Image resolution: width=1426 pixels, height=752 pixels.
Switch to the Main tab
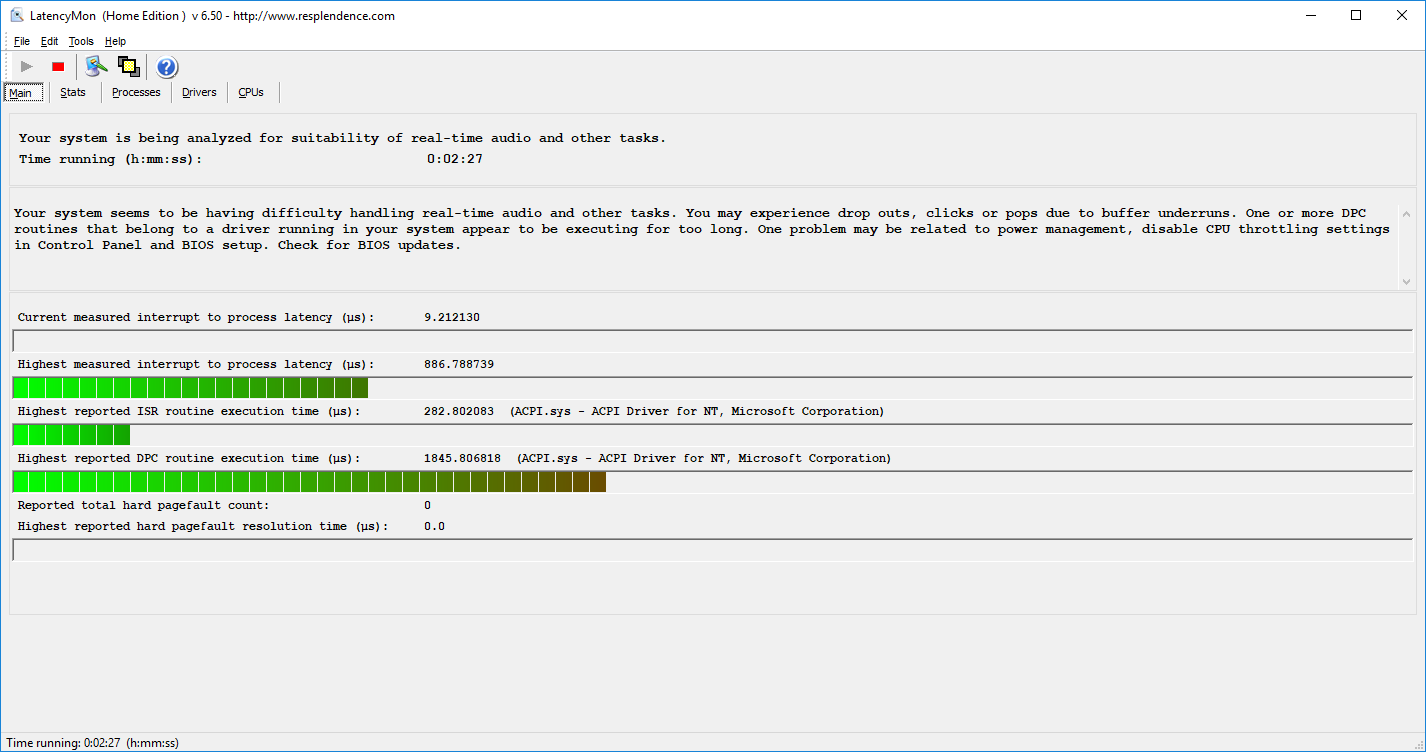tap(22, 93)
